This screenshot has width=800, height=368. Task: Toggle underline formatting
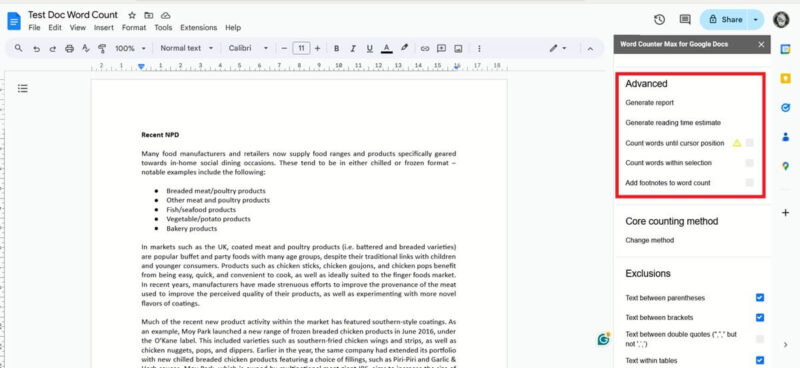coord(369,48)
